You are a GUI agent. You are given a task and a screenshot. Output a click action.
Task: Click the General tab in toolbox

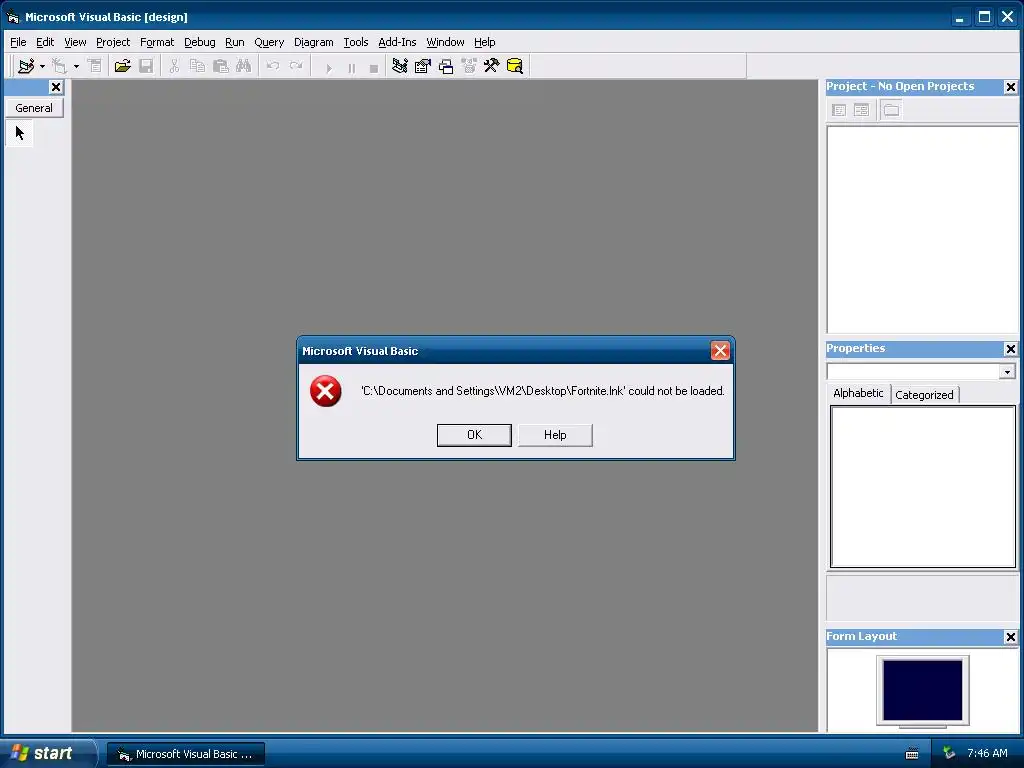34,108
